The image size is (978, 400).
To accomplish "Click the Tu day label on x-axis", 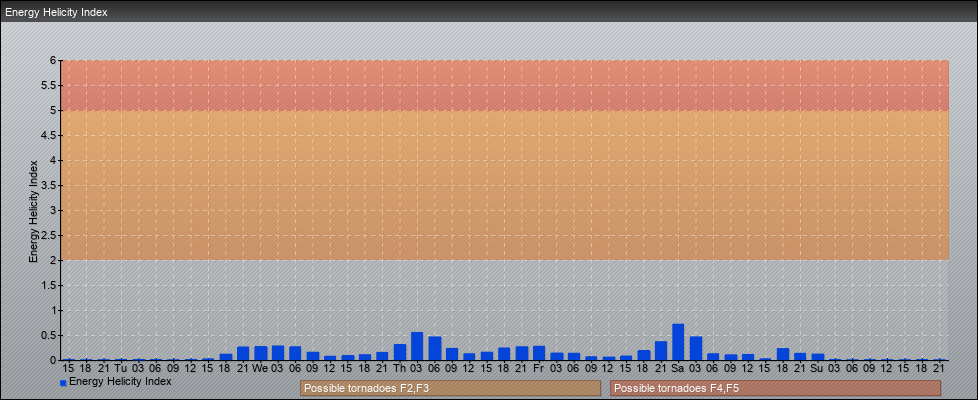I will 121,369.
